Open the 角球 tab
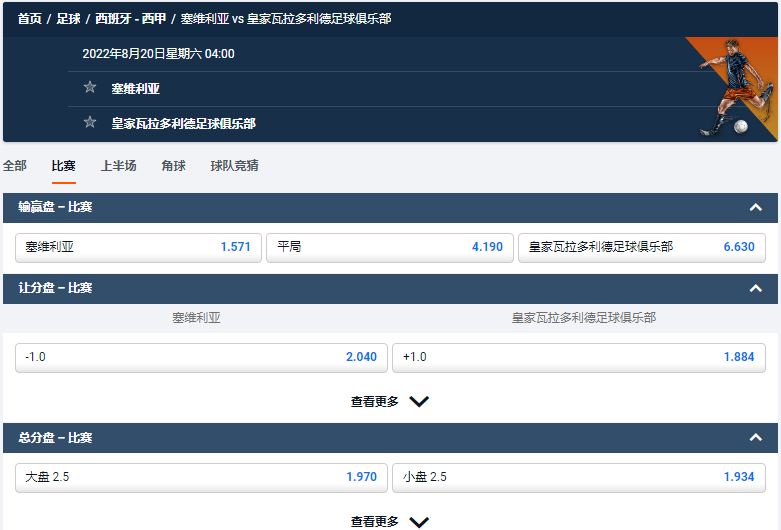The width and height of the screenshot is (781, 530). click(173, 166)
